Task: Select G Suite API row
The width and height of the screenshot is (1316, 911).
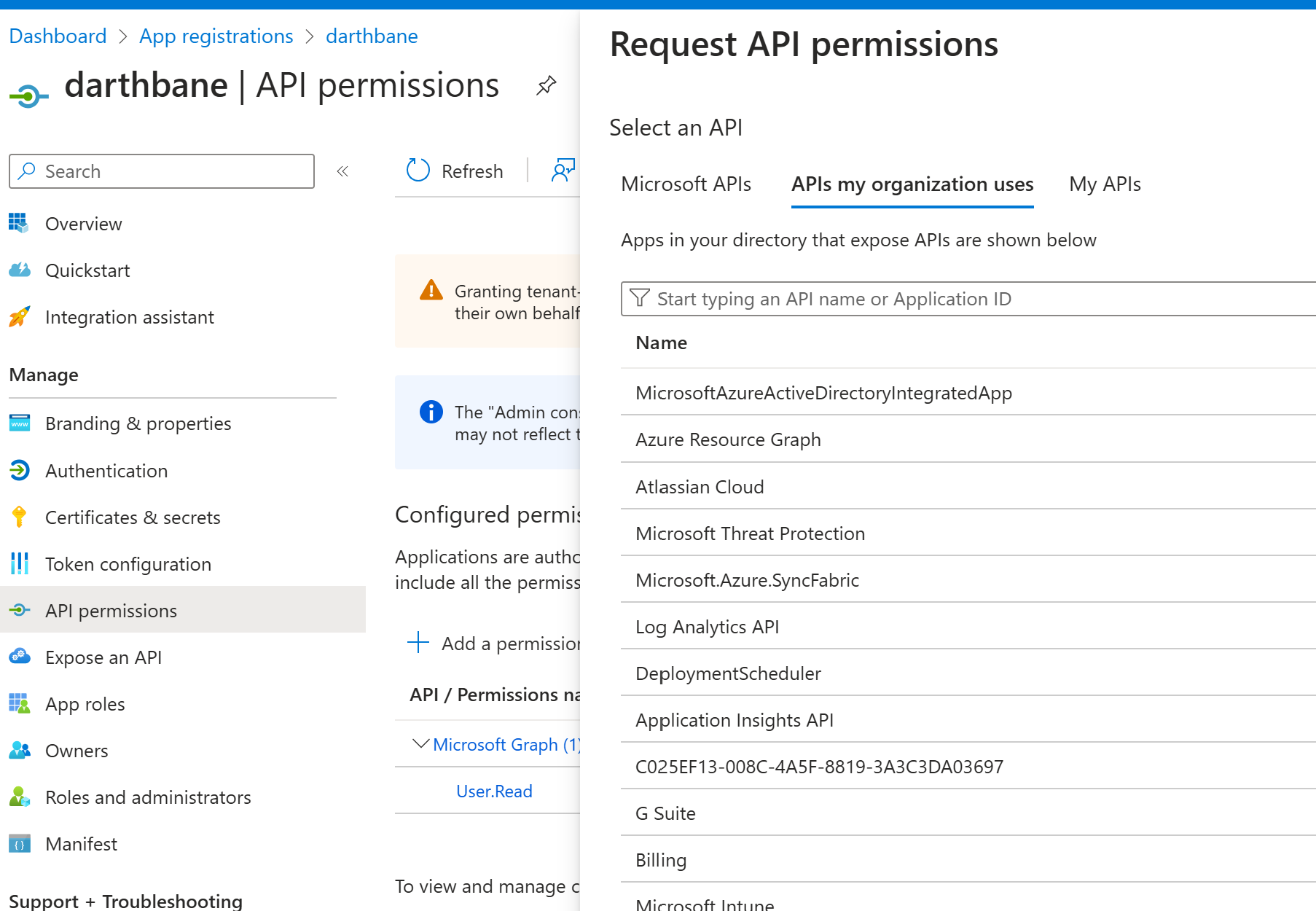Action: (968, 813)
